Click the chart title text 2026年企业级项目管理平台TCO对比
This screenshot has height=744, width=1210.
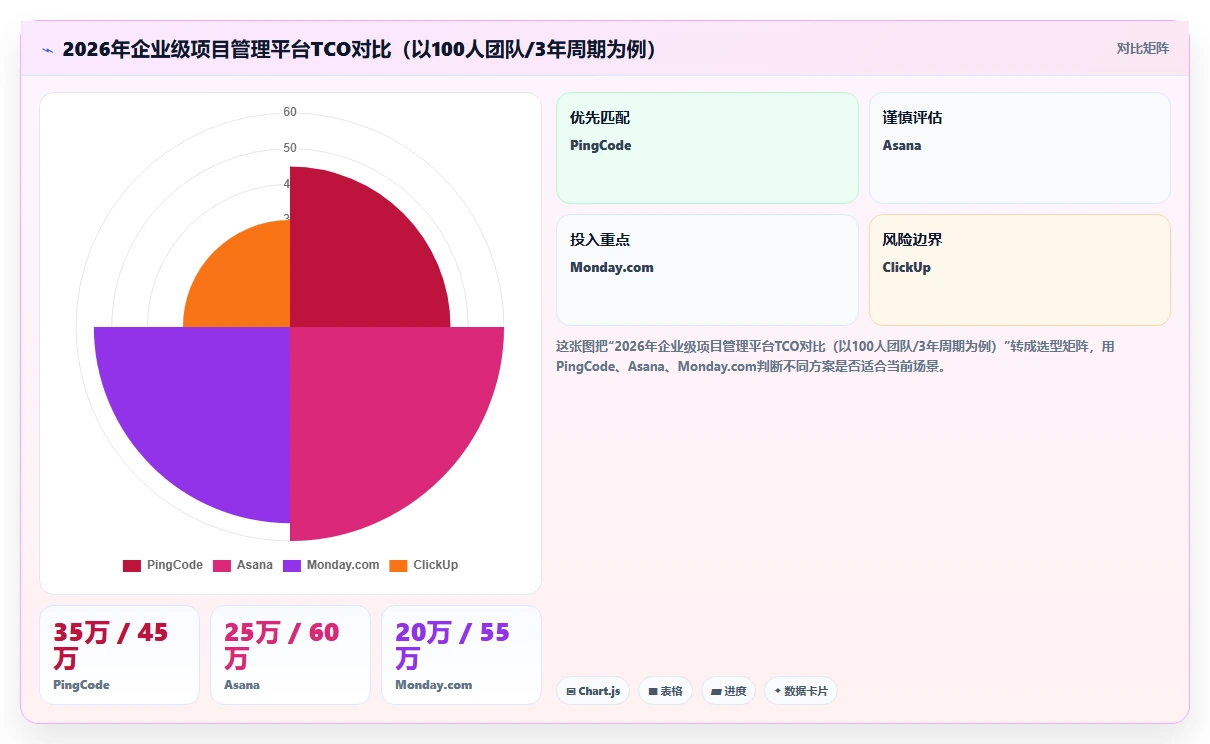(360, 49)
